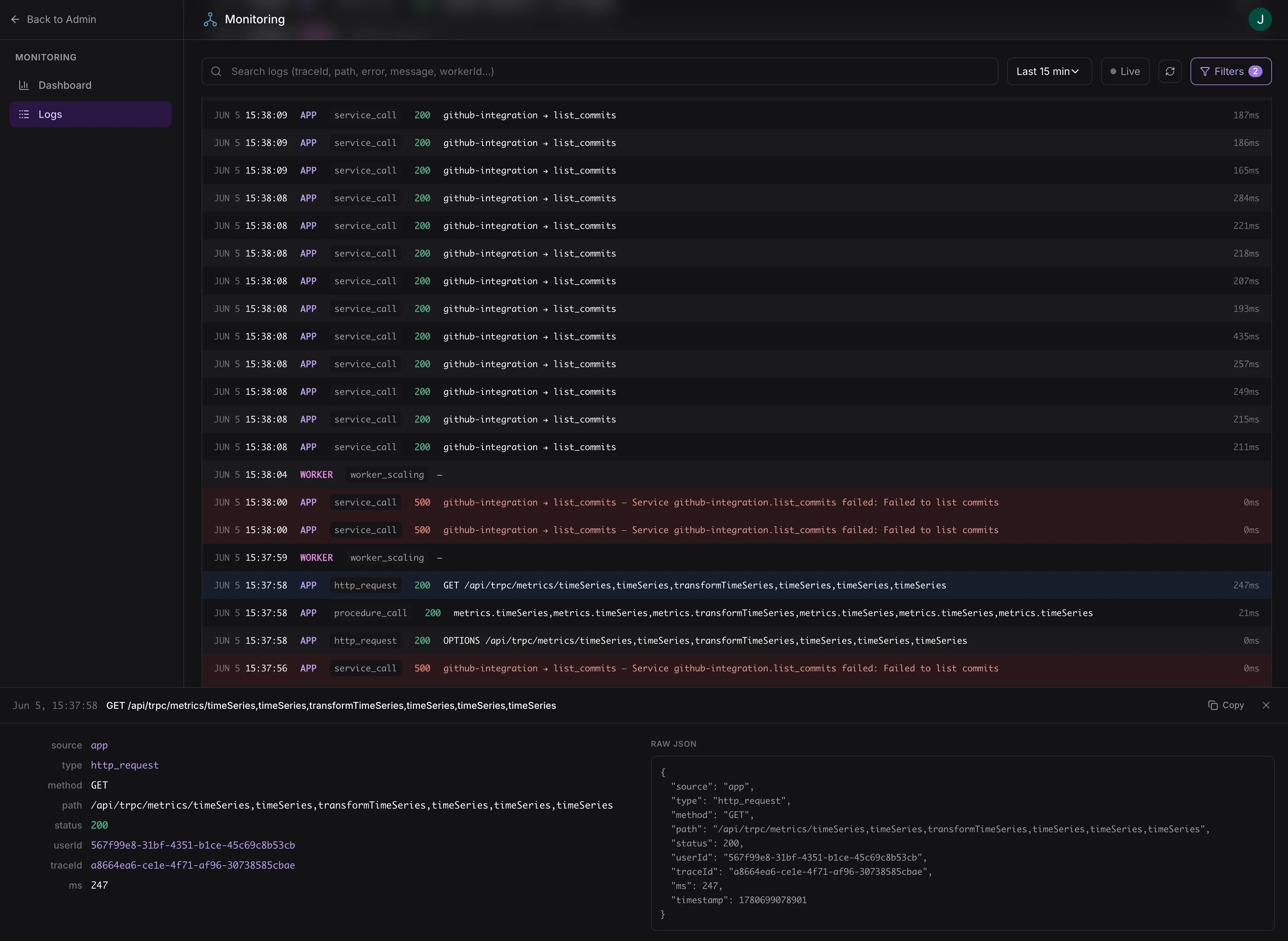Select the 15:37:59 worker_scaling log row
This screenshot has width=1288, height=941.
[x=736, y=558]
